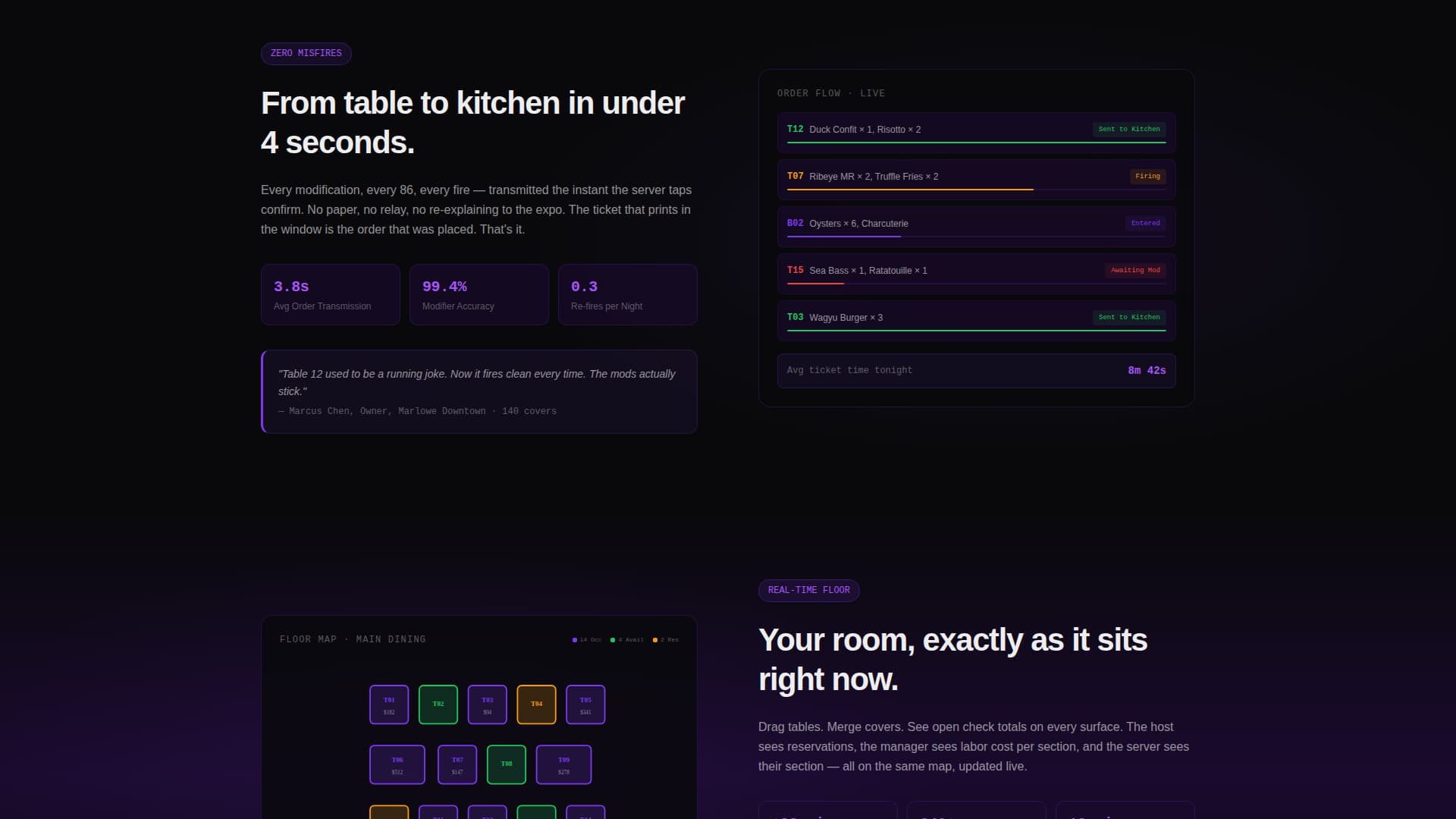
Task: Select available table T02 on floor map
Action: click(x=438, y=704)
